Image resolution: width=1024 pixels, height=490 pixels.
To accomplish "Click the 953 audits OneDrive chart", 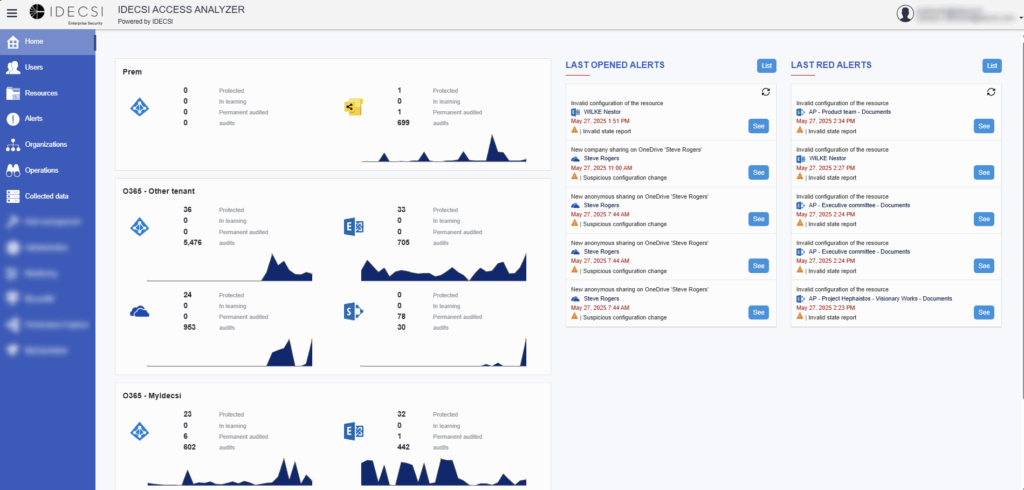I will click(230, 352).
